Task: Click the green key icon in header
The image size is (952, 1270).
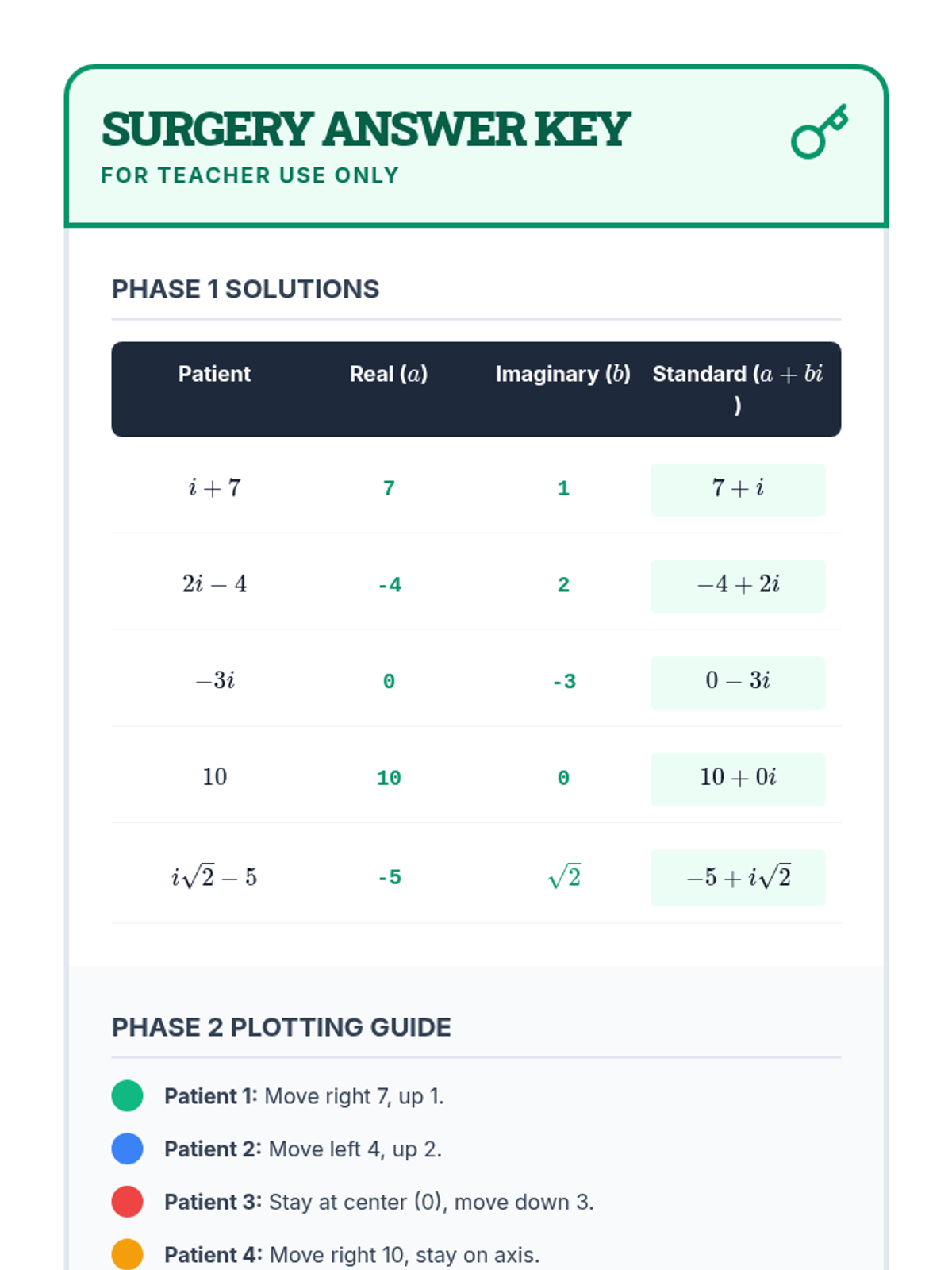Action: [820, 132]
